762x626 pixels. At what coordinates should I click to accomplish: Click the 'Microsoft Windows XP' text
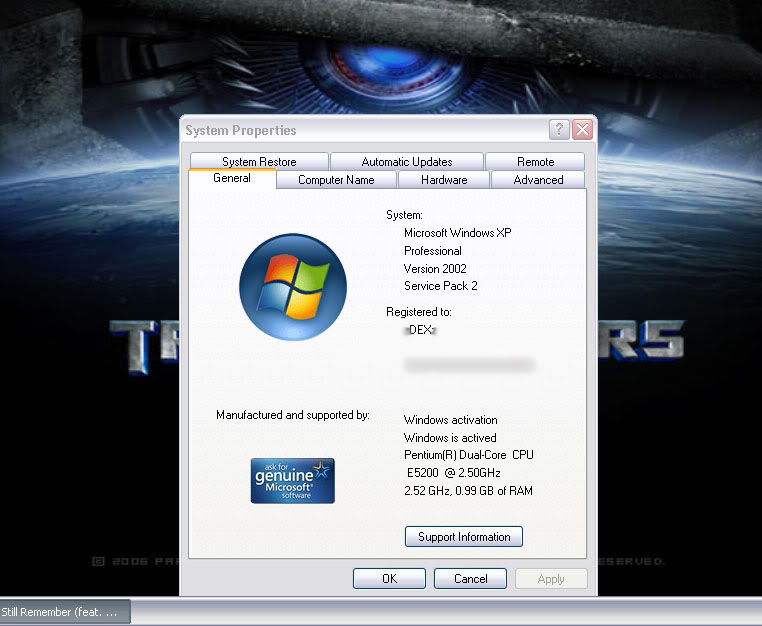(457, 233)
